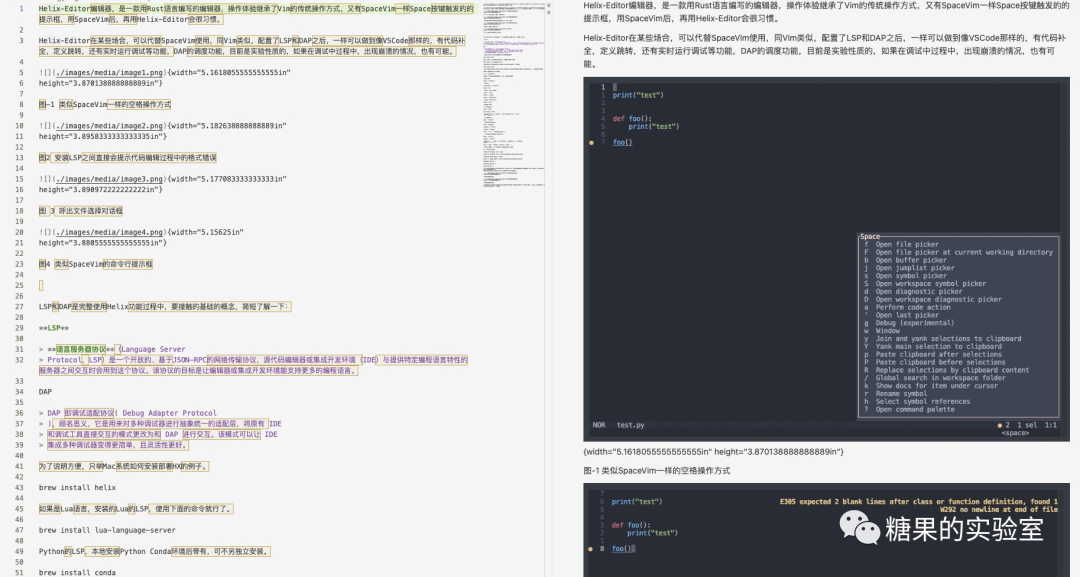Click source line 'LSP和DAP是完整使用Helix功能过程中...'
This screenshot has height=577, width=1080.
pyautogui.click(x=165, y=306)
